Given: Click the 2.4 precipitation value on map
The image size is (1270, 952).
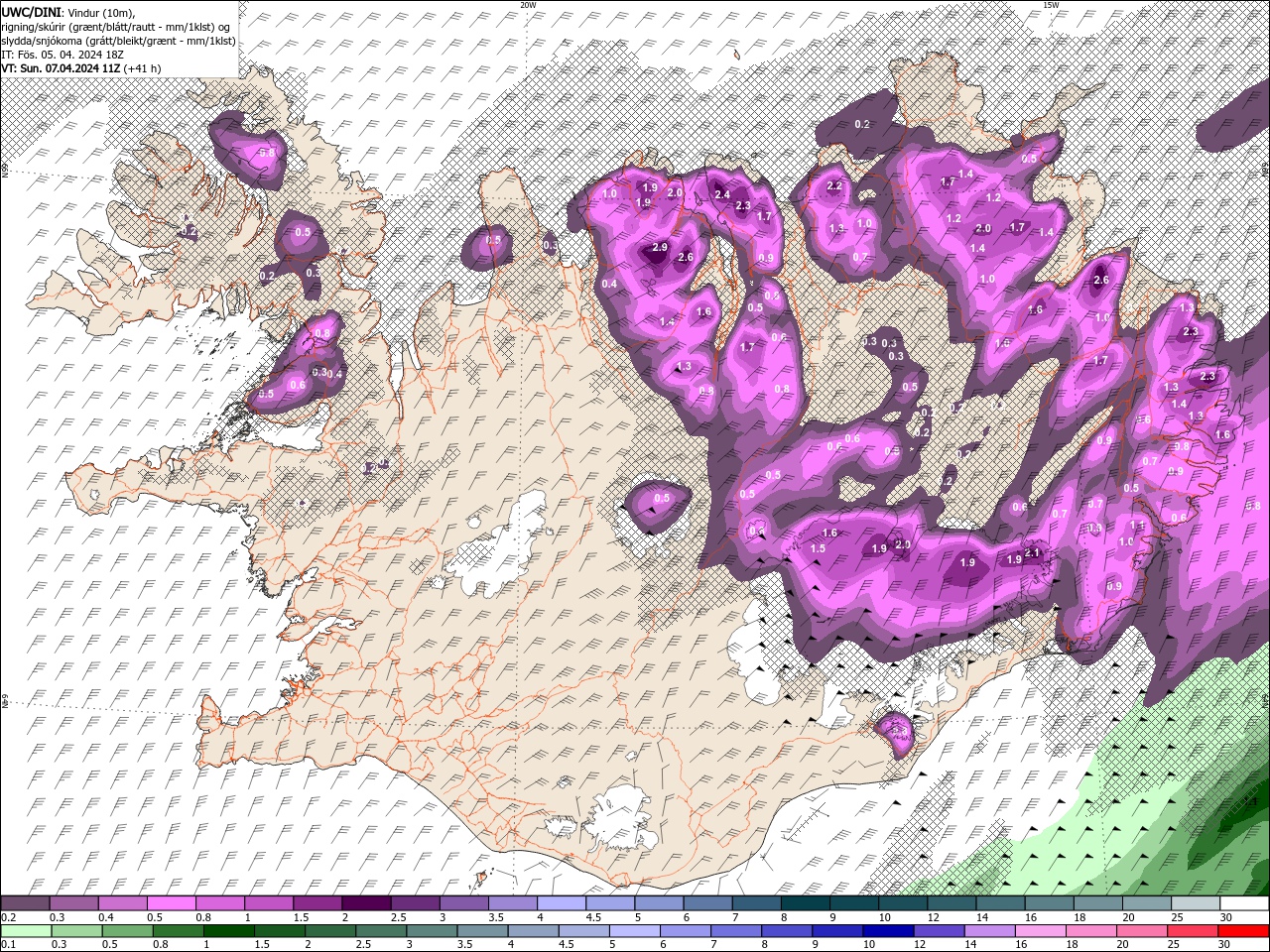Looking at the screenshot, I should (722, 195).
